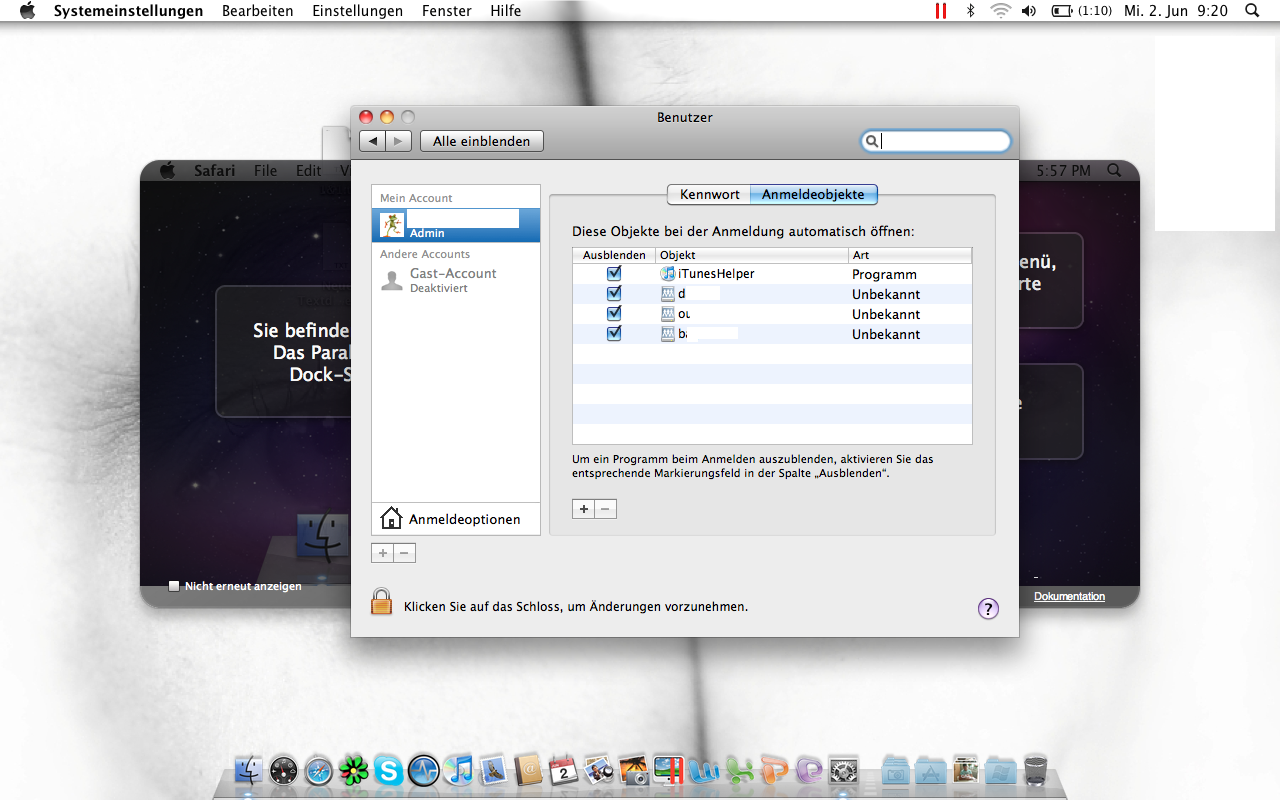The image size is (1280, 800).
Task: Open the Bearbeiten menu
Action: click(258, 11)
